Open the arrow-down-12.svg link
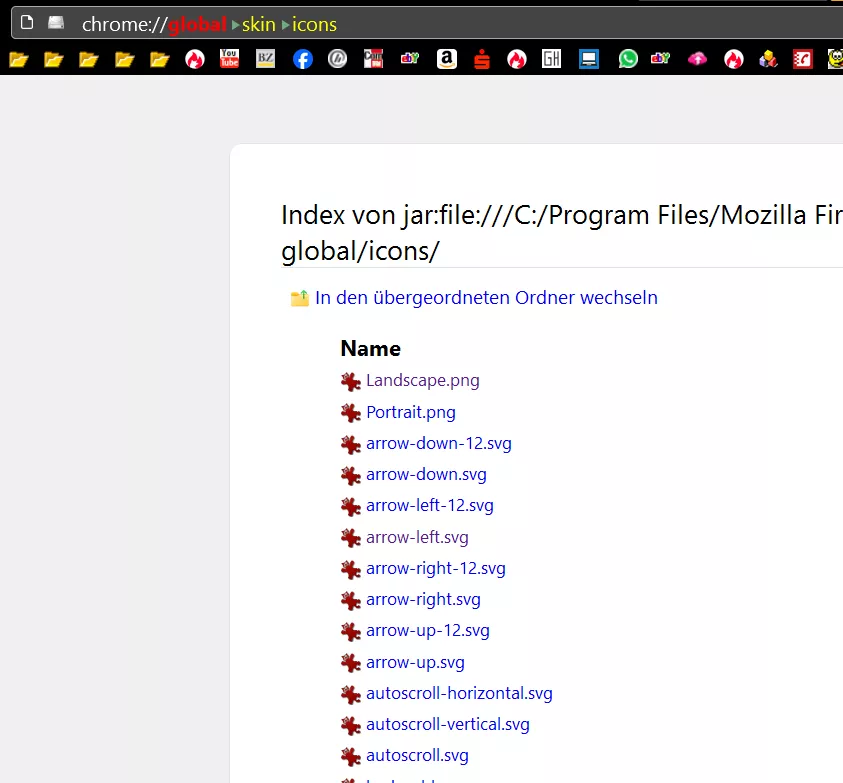The image size is (843, 783). (439, 444)
